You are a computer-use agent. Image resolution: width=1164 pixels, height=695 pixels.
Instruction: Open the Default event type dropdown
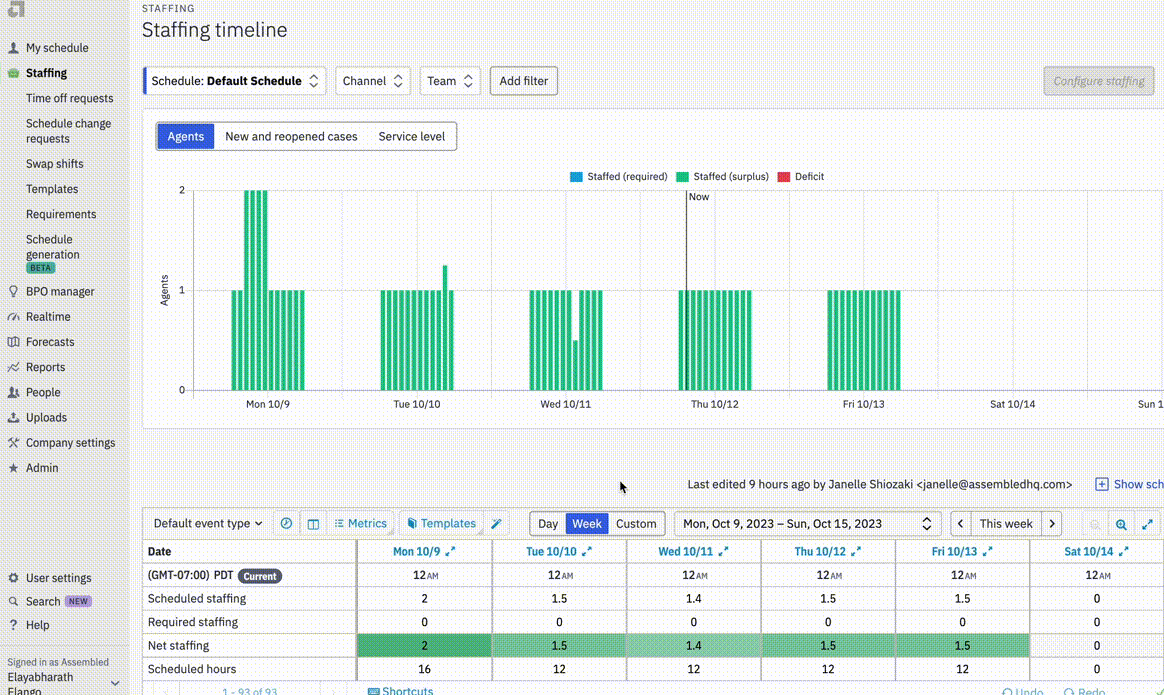point(208,523)
